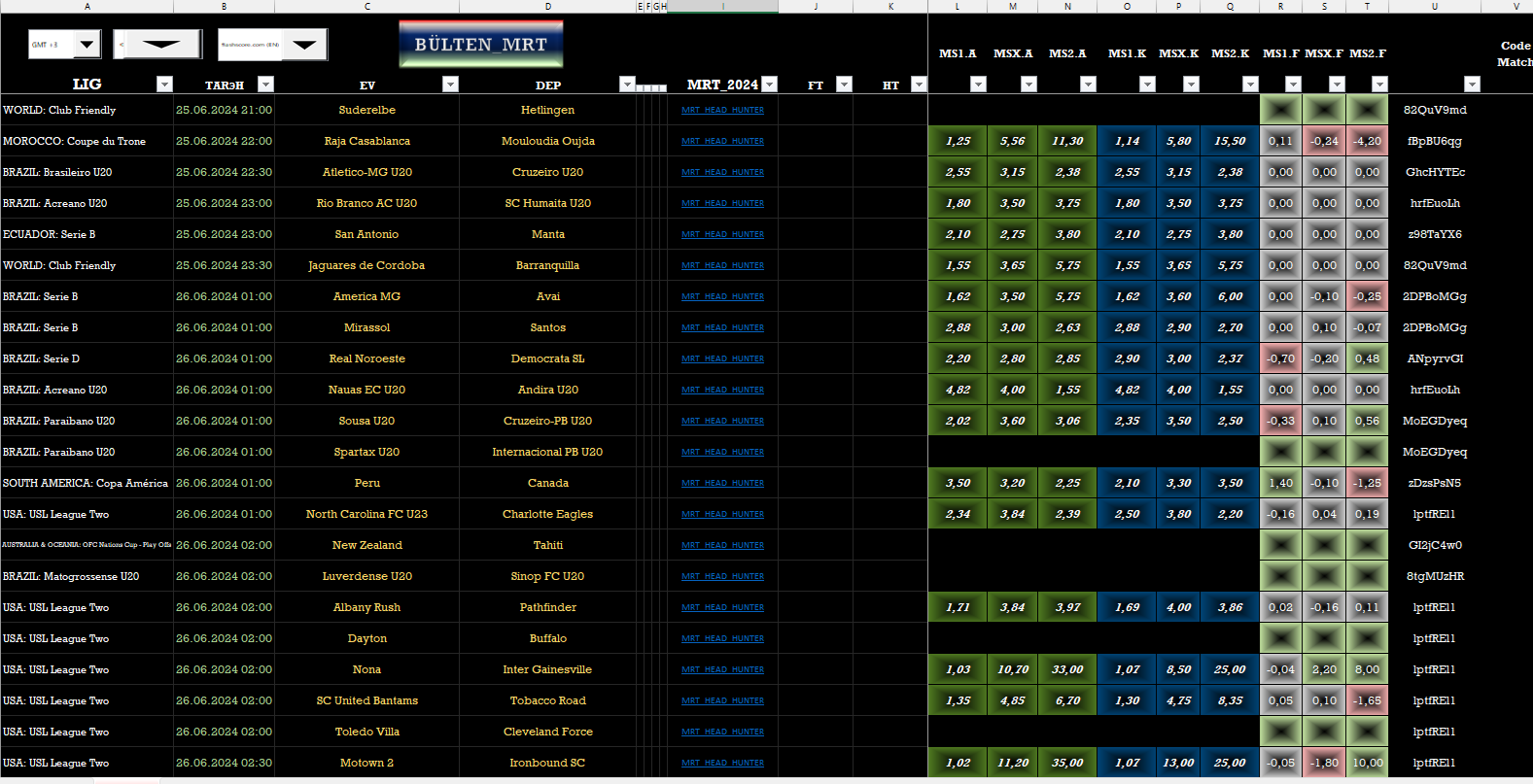Image resolution: width=1533 pixels, height=784 pixels.
Task: Open the filter arrow in column U
Action: point(1472,85)
